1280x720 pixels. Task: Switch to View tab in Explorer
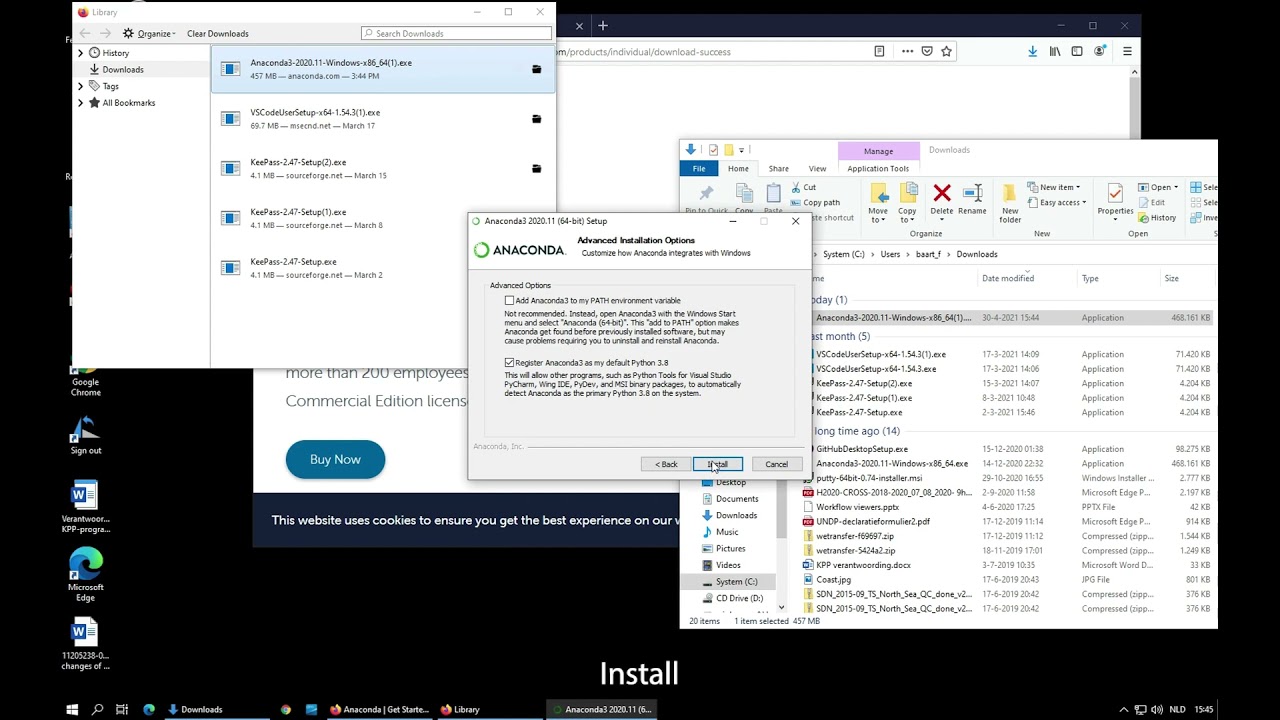coord(817,168)
